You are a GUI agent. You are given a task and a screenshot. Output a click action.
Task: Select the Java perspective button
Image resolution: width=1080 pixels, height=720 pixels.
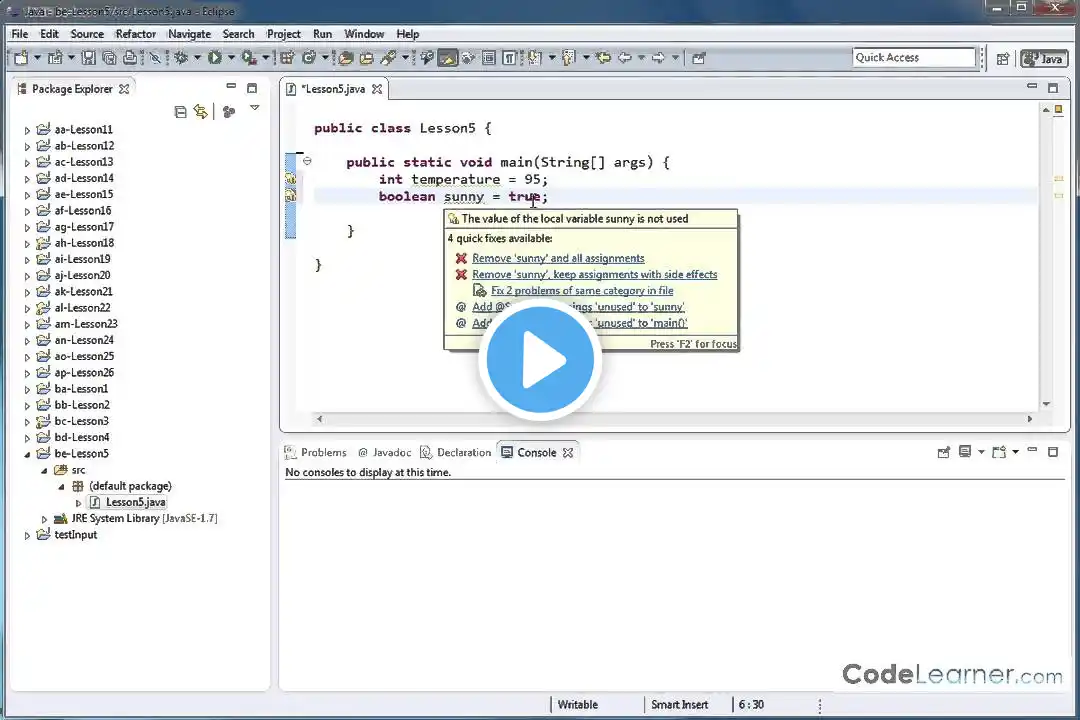tap(1043, 58)
